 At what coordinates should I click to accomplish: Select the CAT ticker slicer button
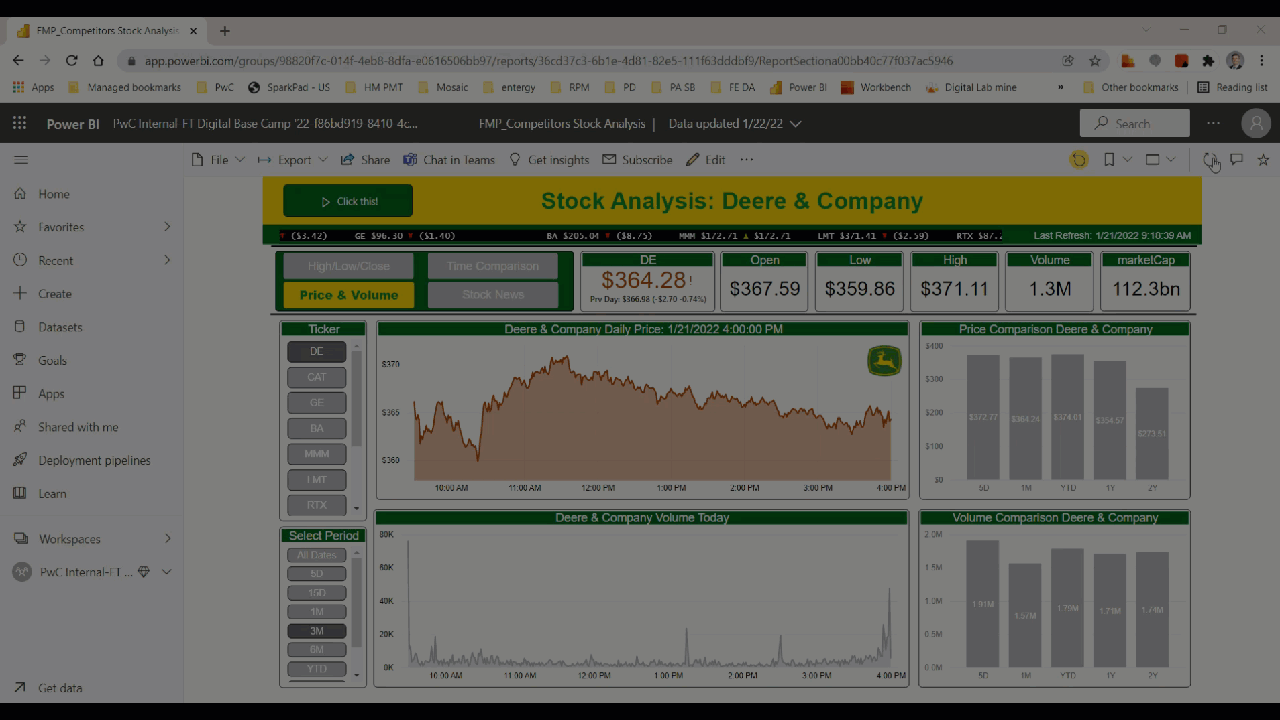pos(316,377)
